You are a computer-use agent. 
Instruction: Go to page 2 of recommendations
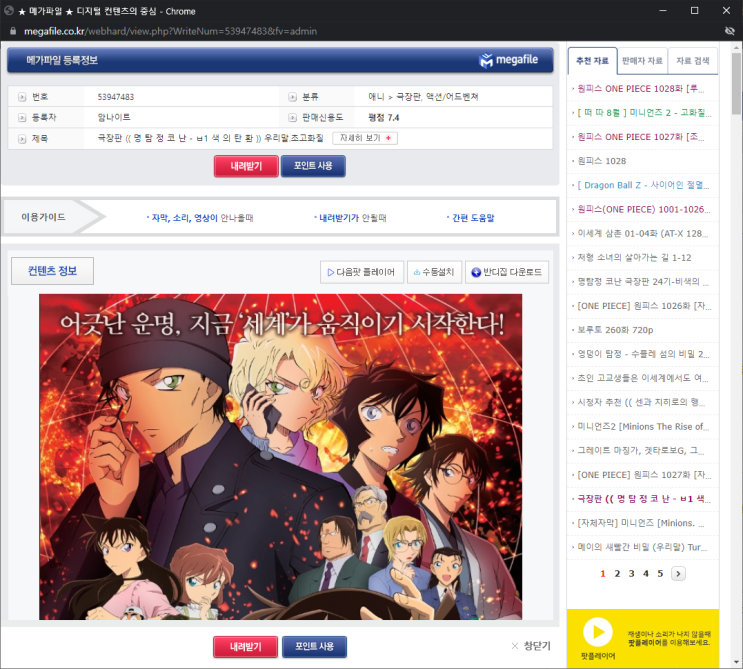(617, 574)
